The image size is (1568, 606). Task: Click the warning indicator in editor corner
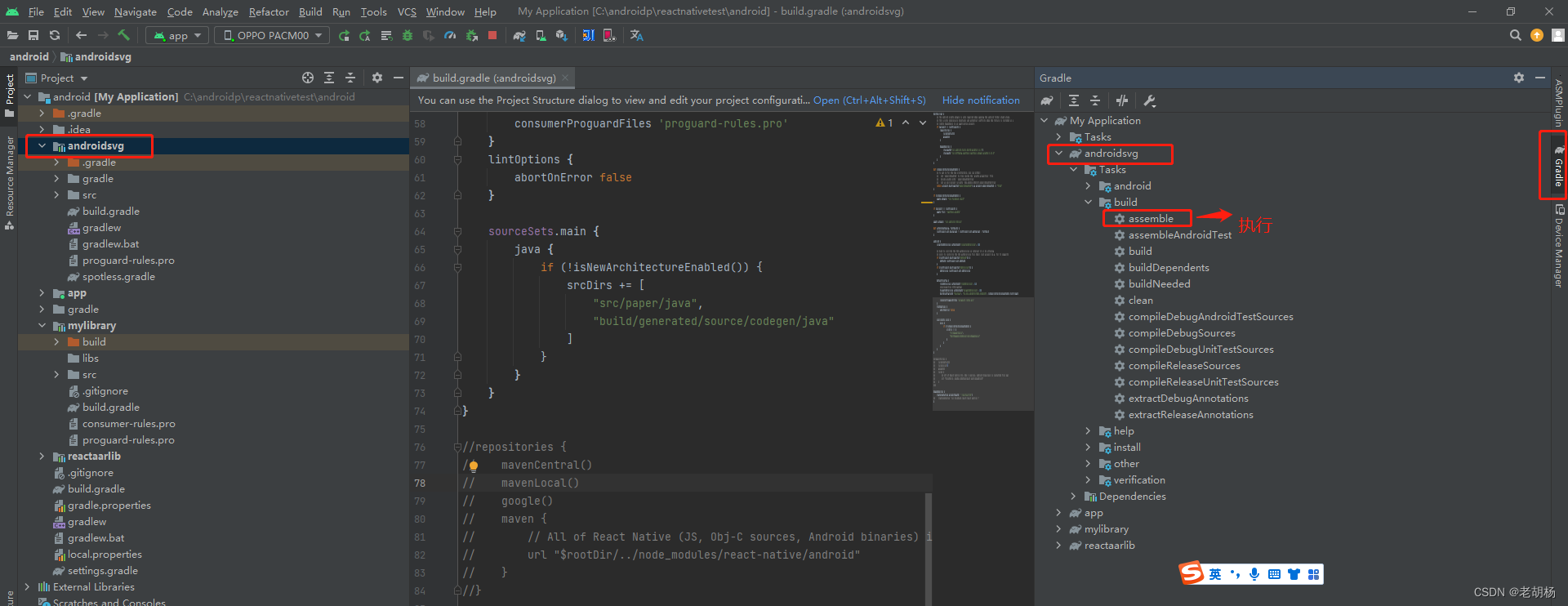884,123
